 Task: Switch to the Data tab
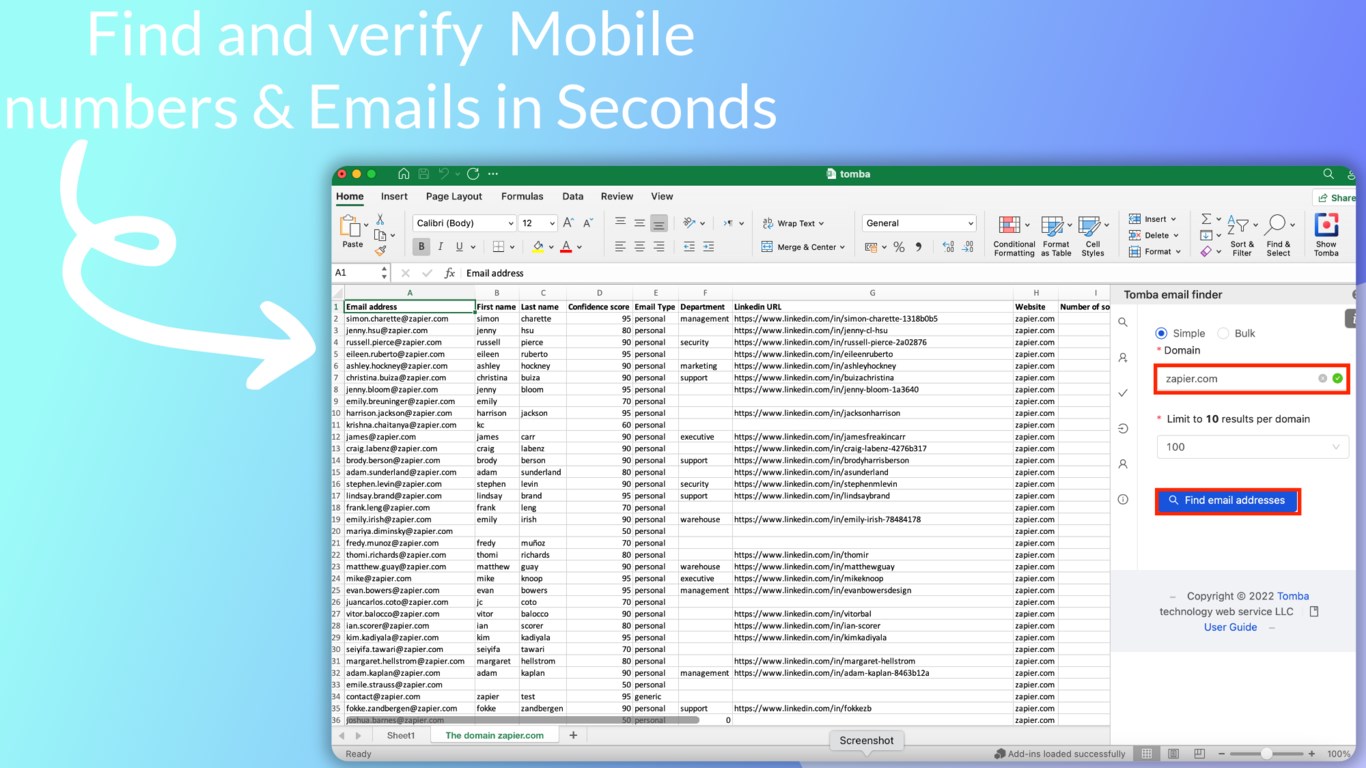(x=573, y=196)
